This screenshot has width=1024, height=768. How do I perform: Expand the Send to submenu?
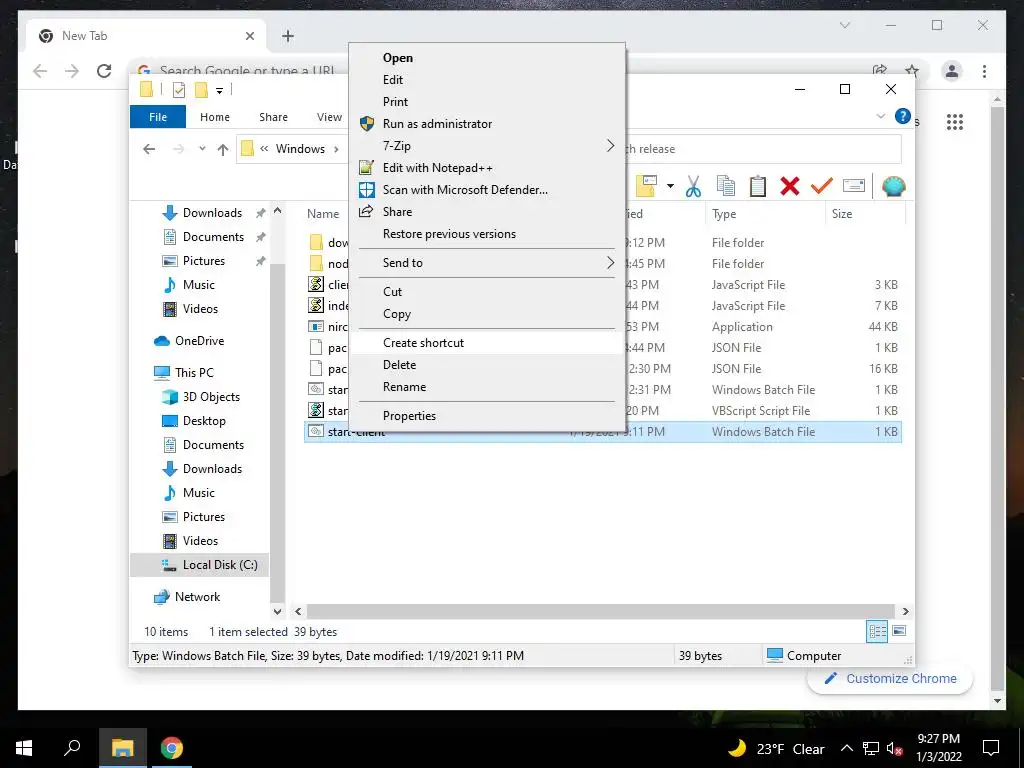click(488, 263)
